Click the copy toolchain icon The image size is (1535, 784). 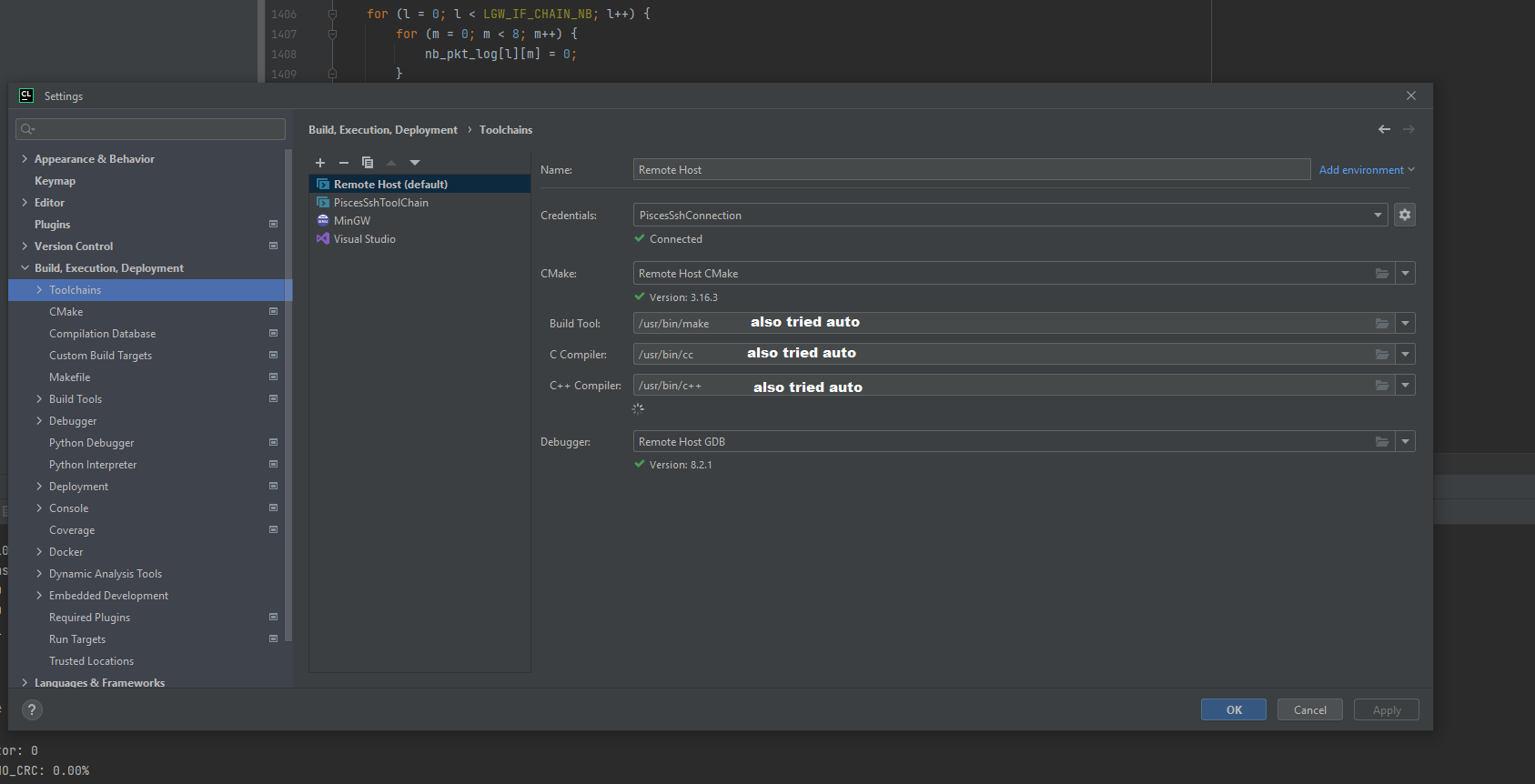(368, 163)
